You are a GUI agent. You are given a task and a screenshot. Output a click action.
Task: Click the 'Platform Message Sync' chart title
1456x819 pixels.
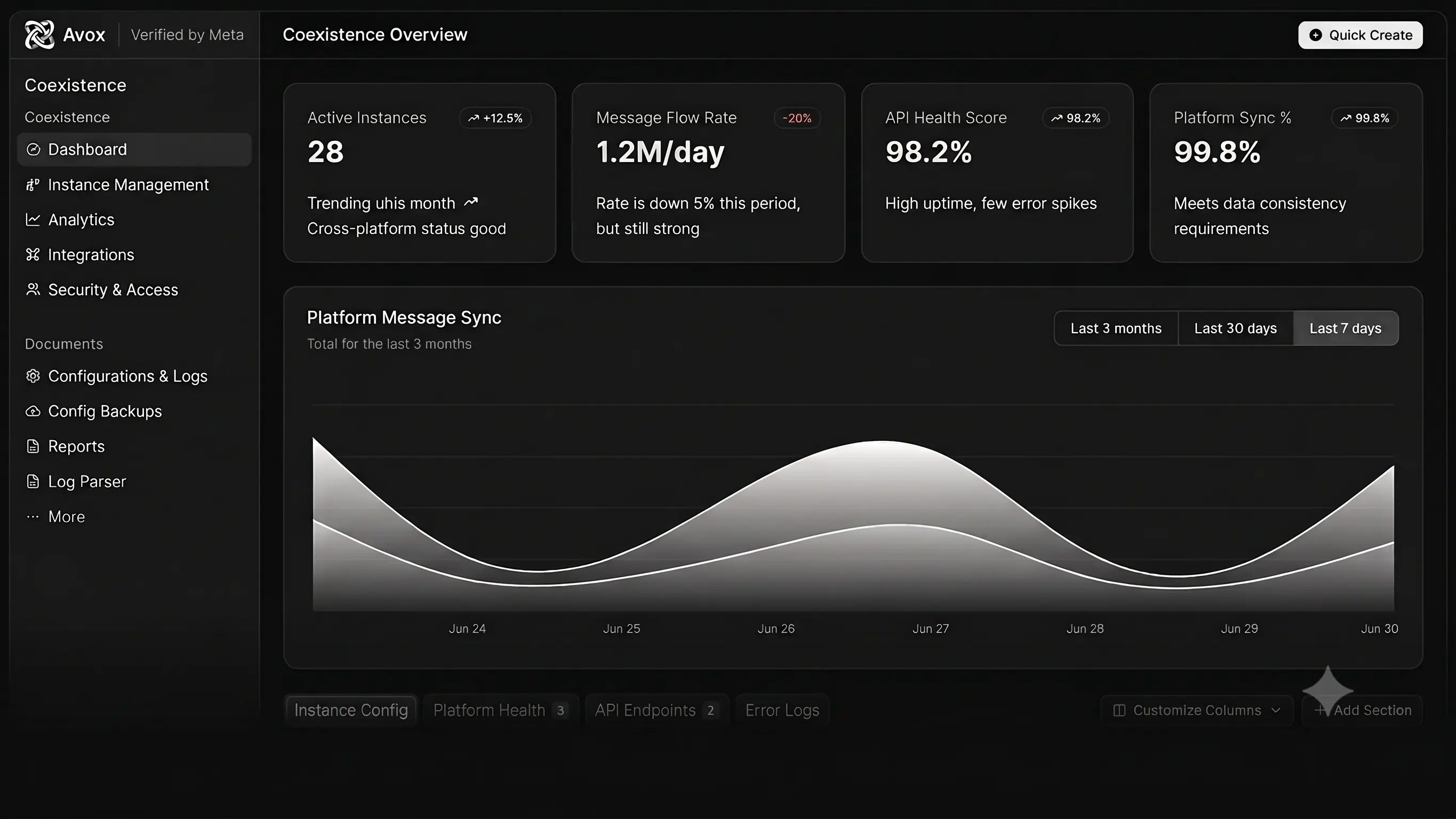[x=404, y=318]
